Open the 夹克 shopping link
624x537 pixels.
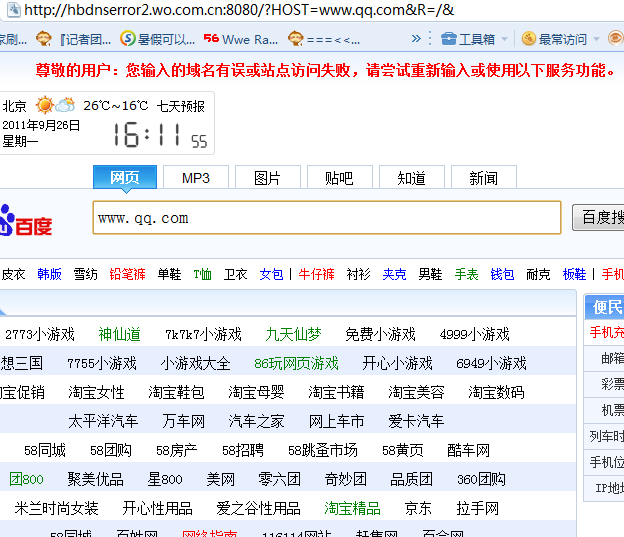[x=394, y=274]
